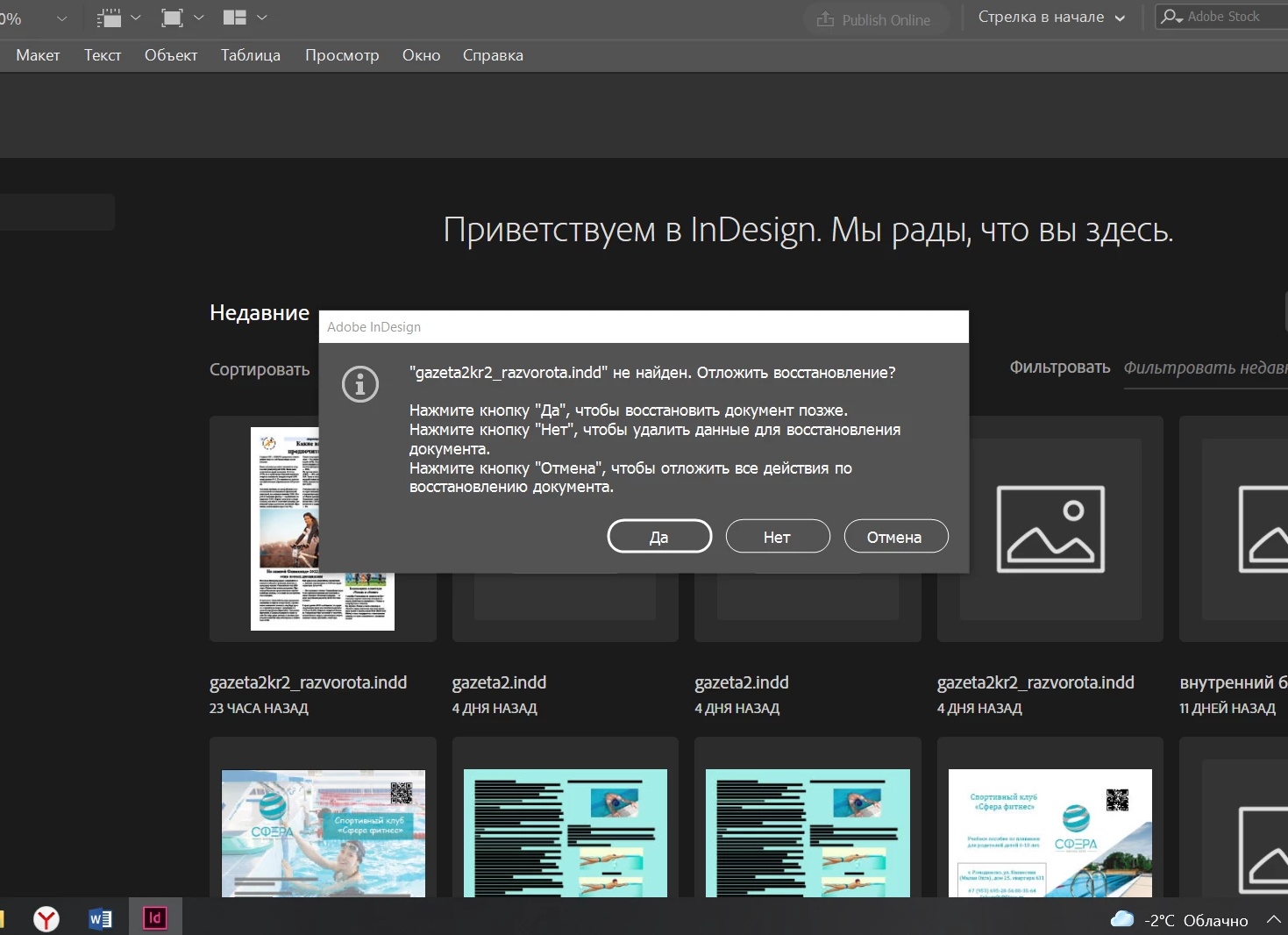Screen dimensions: 1288x935
Task: Click the '23 ЧАСА НАЗАД' timestamp
Action: (259, 709)
